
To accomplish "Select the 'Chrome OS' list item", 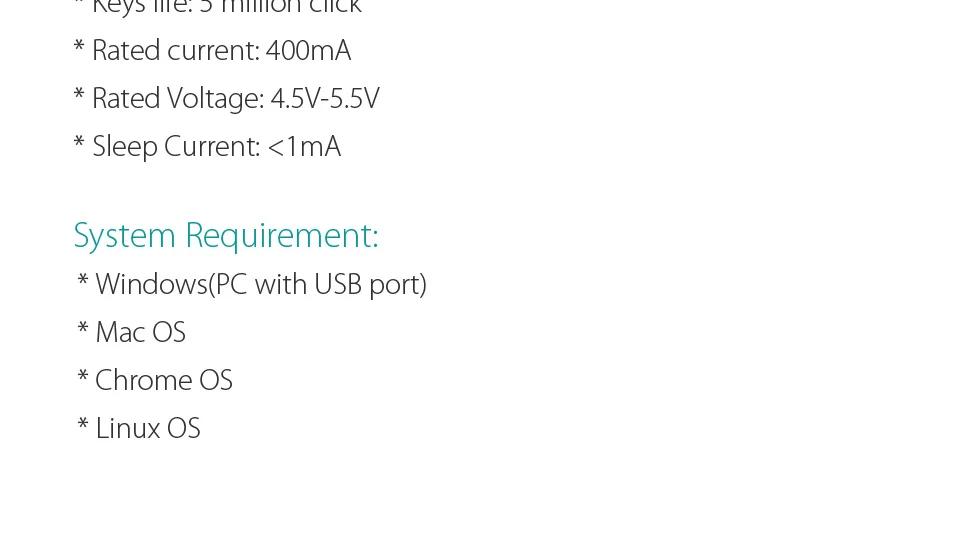I will tap(163, 380).
